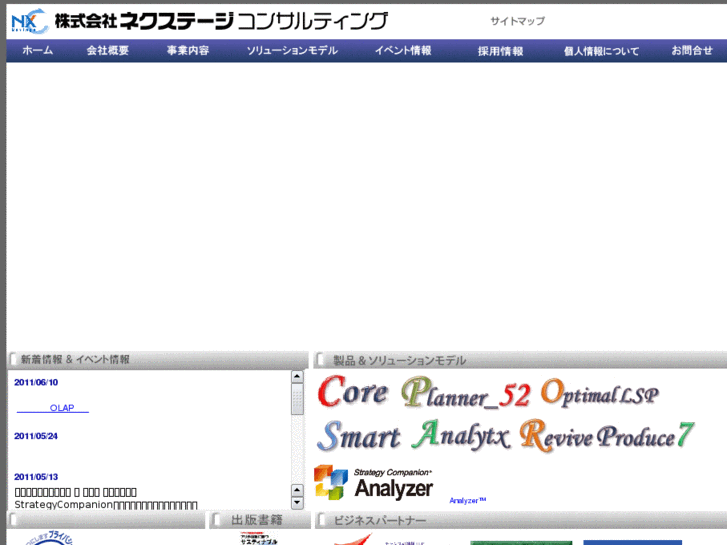
Task: Click the ビジネスパートナー section header
Action: pyautogui.click(x=521, y=520)
